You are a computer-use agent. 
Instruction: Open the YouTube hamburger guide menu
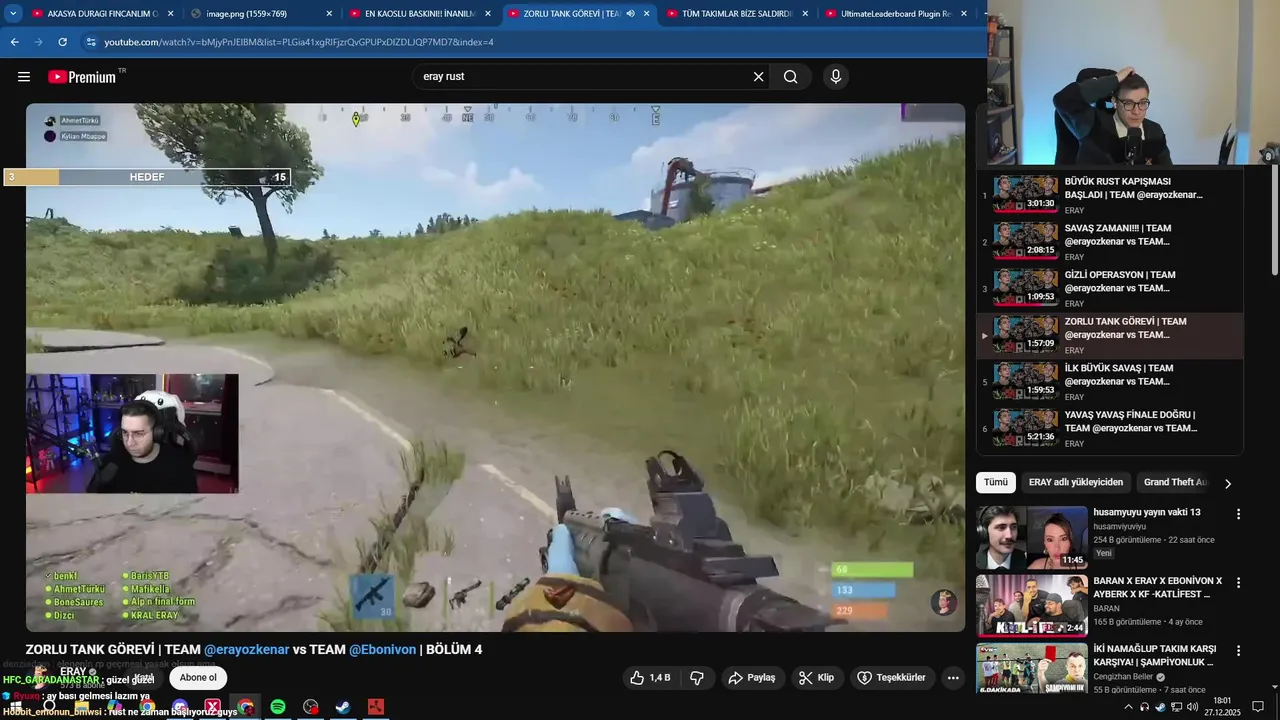pyautogui.click(x=24, y=77)
